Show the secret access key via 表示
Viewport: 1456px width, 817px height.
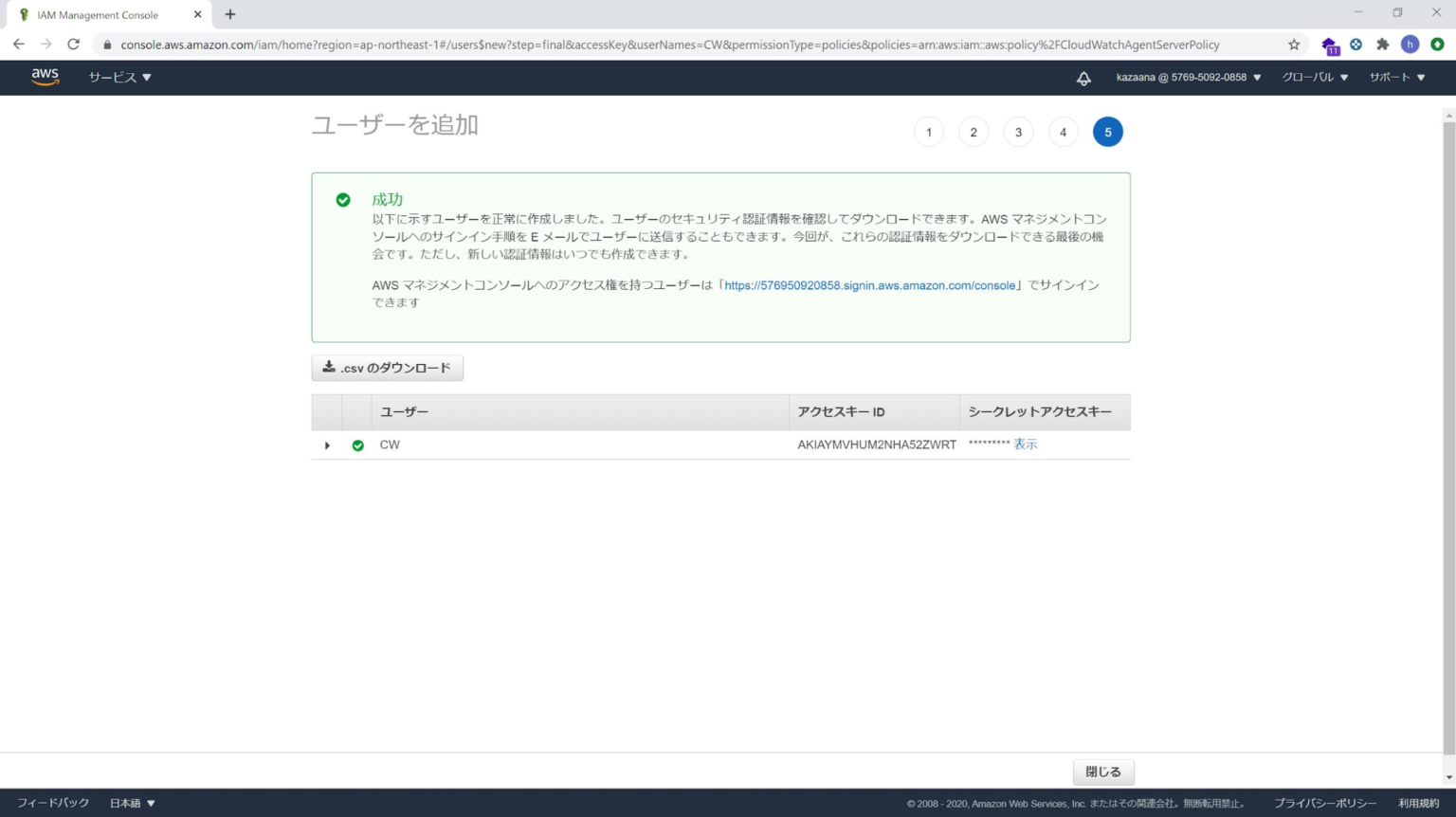(1025, 444)
